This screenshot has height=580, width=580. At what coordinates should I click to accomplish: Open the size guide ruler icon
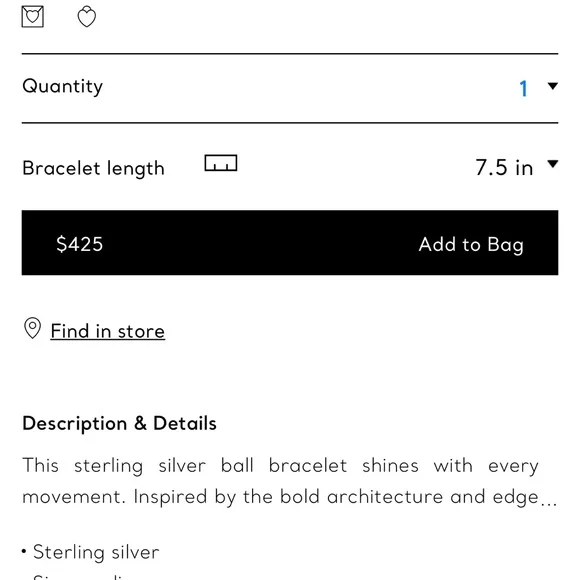pyautogui.click(x=221, y=163)
